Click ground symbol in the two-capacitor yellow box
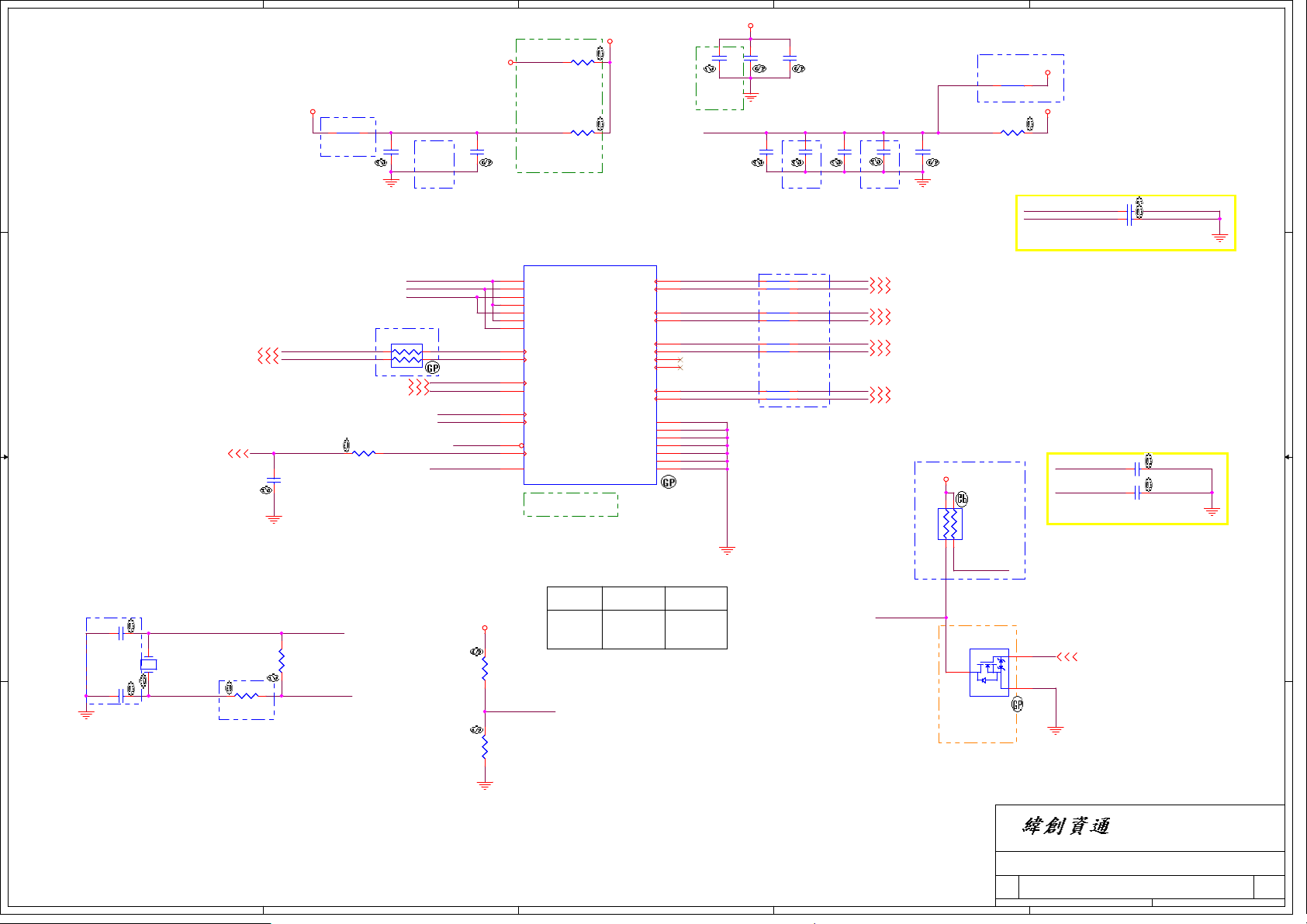 (1212, 511)
